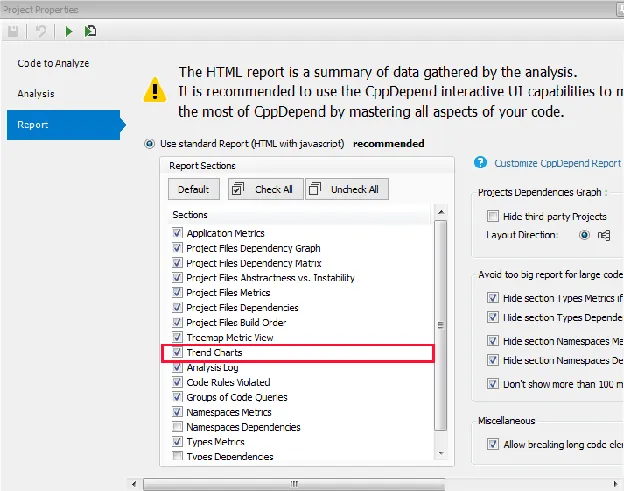The height and width of the screenshot is (491, 624).
Task: Click the Undo icon in toolbar
Action: click(x=41, y=31)
